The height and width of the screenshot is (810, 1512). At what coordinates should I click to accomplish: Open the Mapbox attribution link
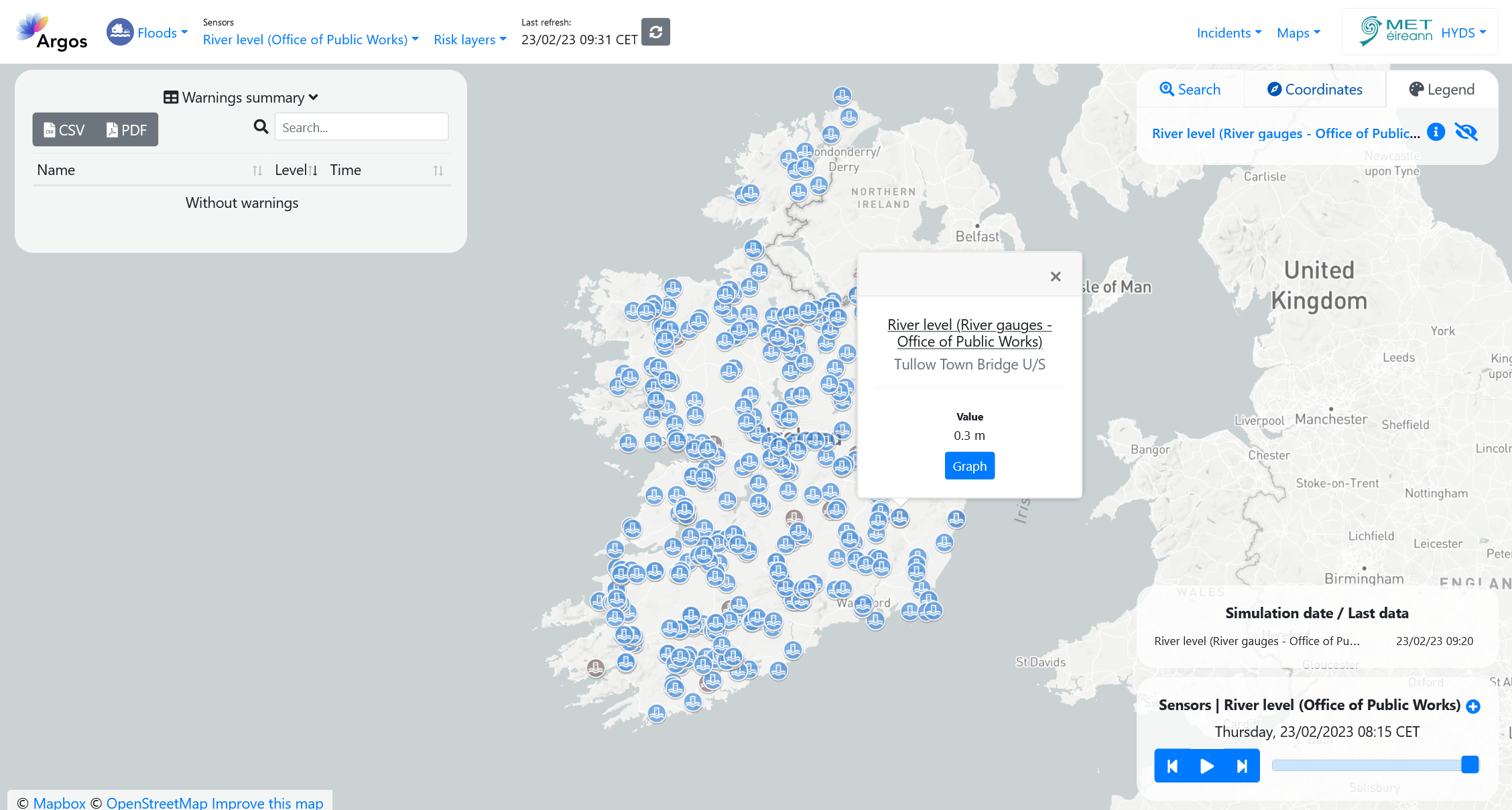60,803
